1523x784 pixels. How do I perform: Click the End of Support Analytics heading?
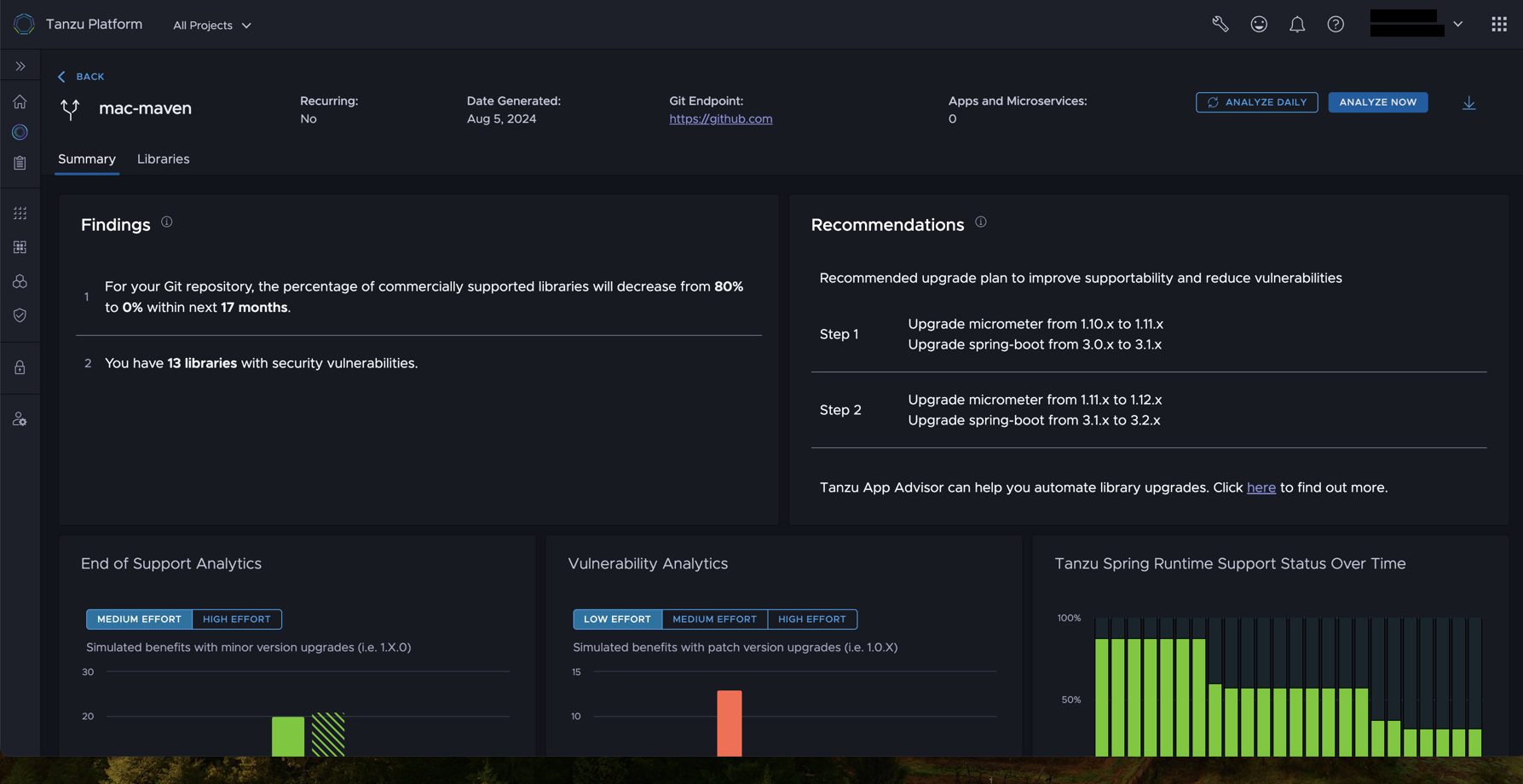(171, 564)
